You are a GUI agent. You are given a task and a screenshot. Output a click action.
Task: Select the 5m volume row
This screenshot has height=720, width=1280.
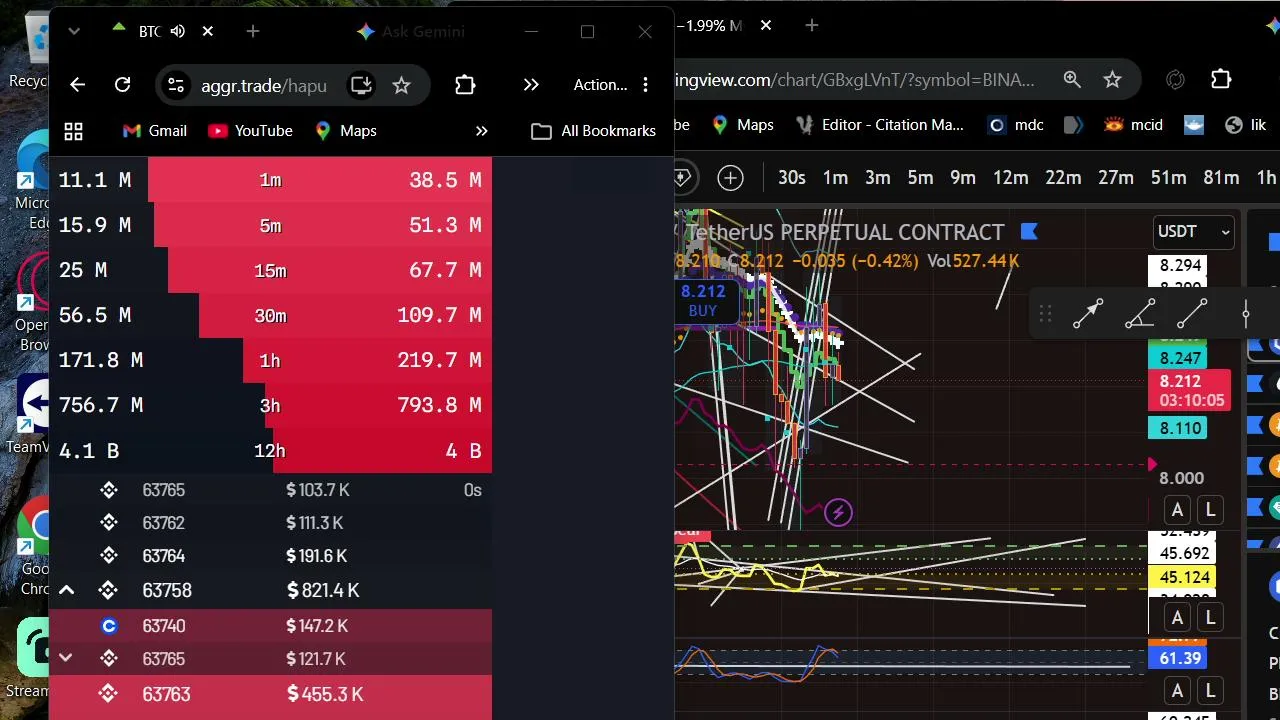point(270,225)
